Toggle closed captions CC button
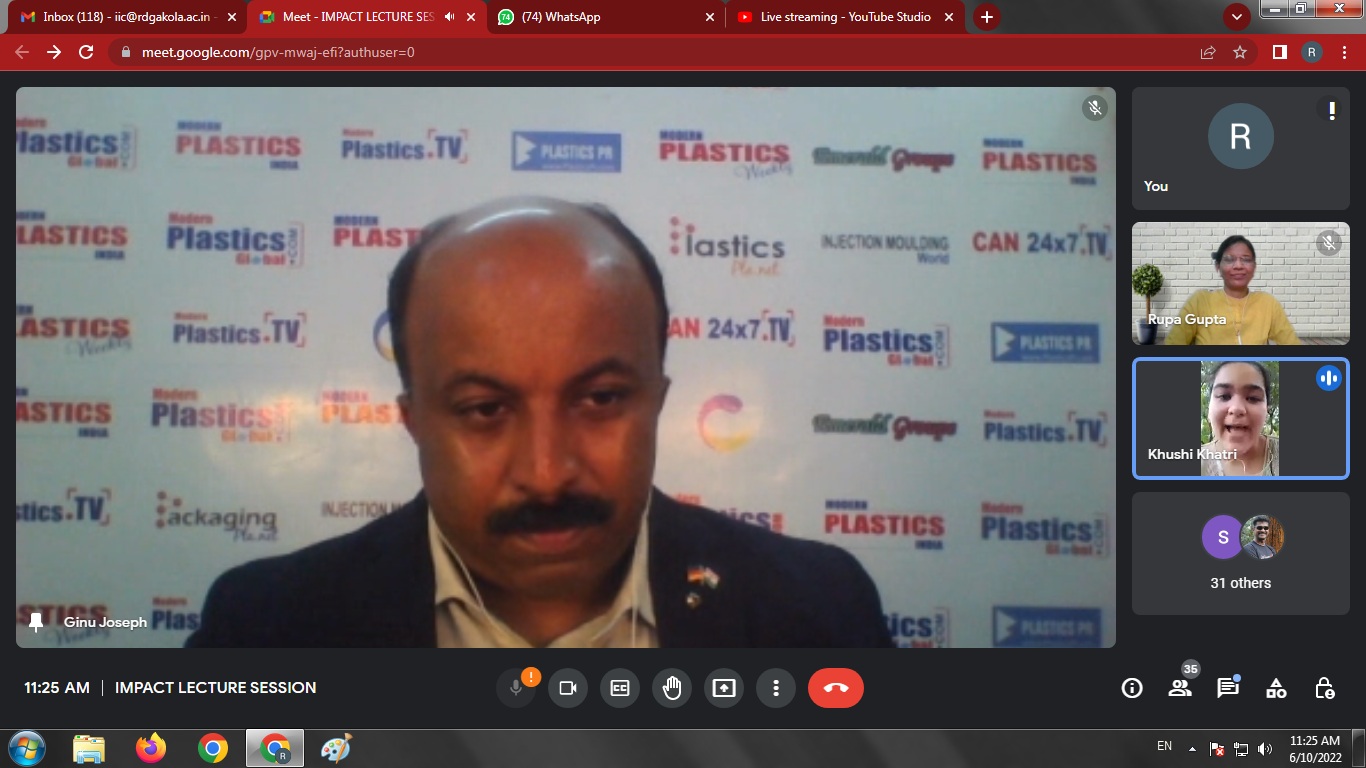This screenshot has width=1366, height=768. pos(620,688)
